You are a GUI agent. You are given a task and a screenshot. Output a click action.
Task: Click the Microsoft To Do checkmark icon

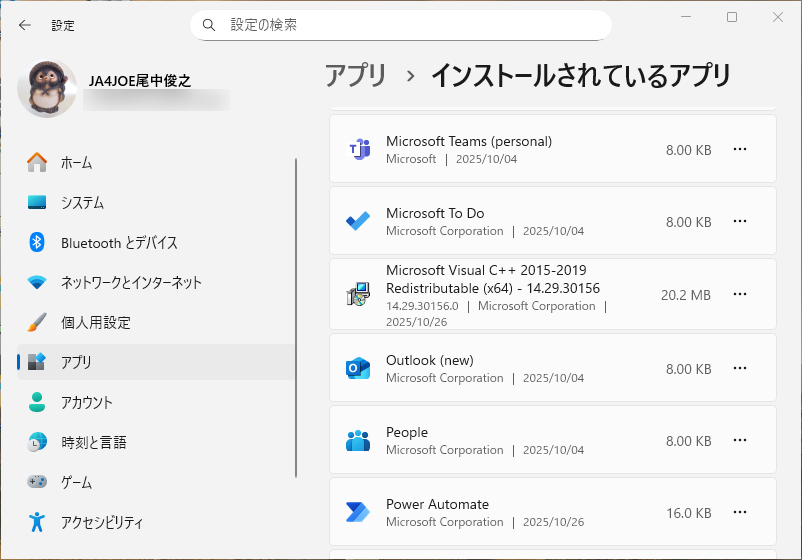(x=358, y=222)
